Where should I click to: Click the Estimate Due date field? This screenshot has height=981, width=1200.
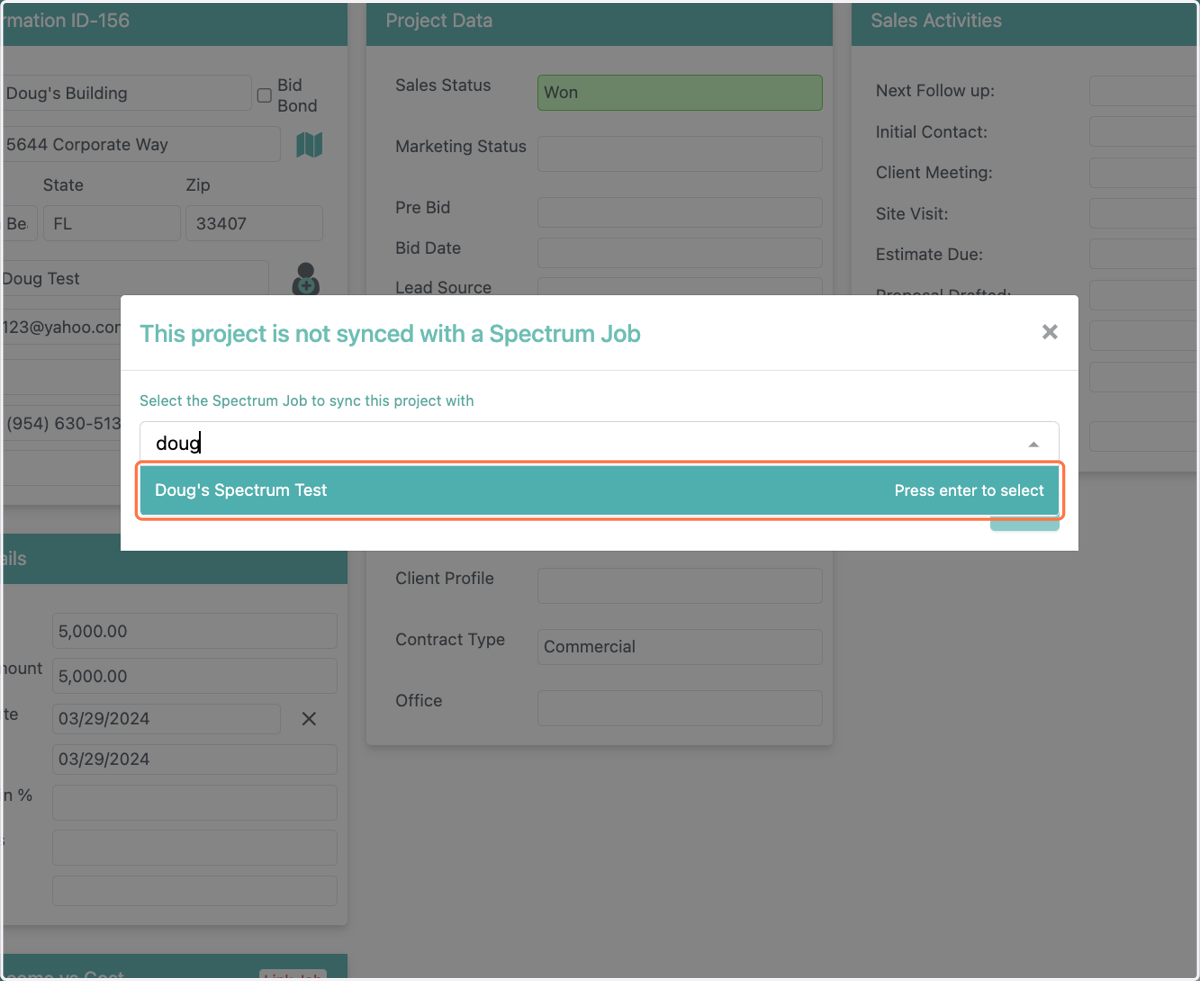[1144, 254]
